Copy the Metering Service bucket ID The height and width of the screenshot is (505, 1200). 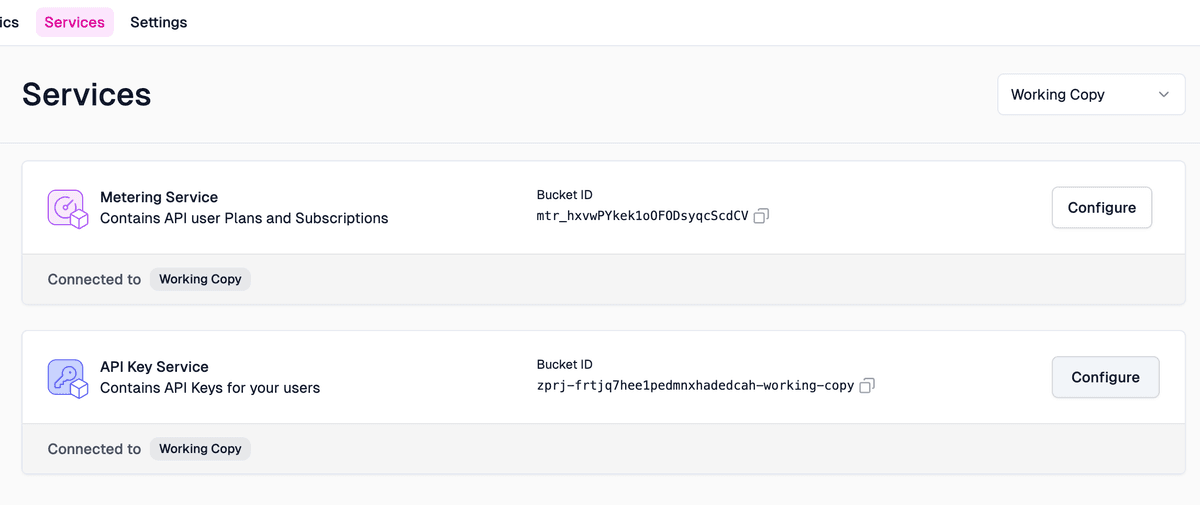coord(761,216)
